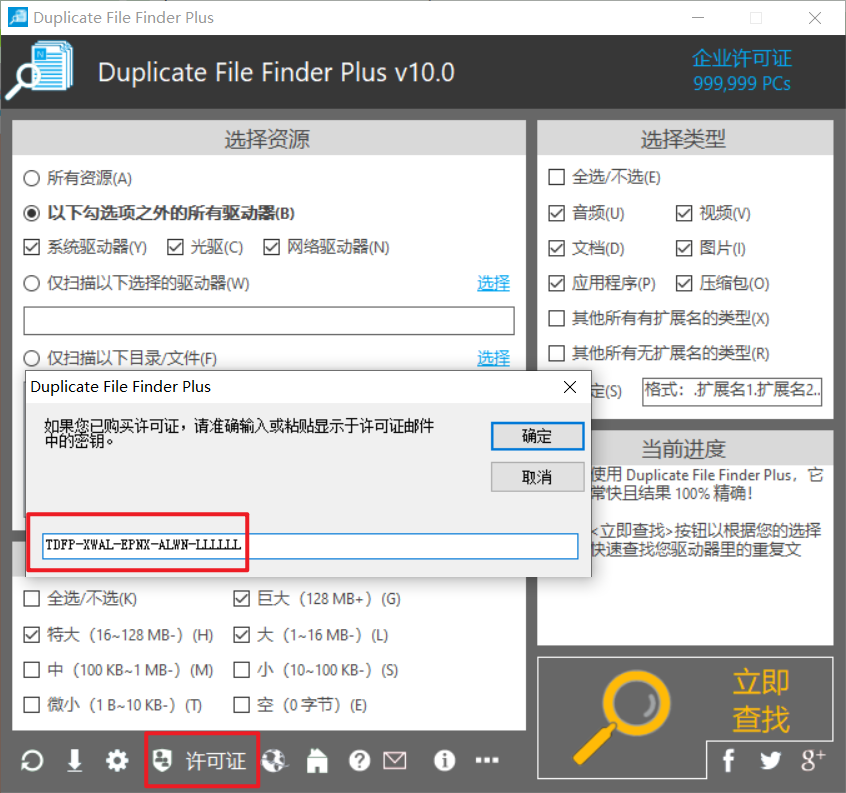Select 以下勾选项之外的所有驱动器(B) radio
This screenshot has width=846, height=793.
pyautogui.click(x=32, y=213)
